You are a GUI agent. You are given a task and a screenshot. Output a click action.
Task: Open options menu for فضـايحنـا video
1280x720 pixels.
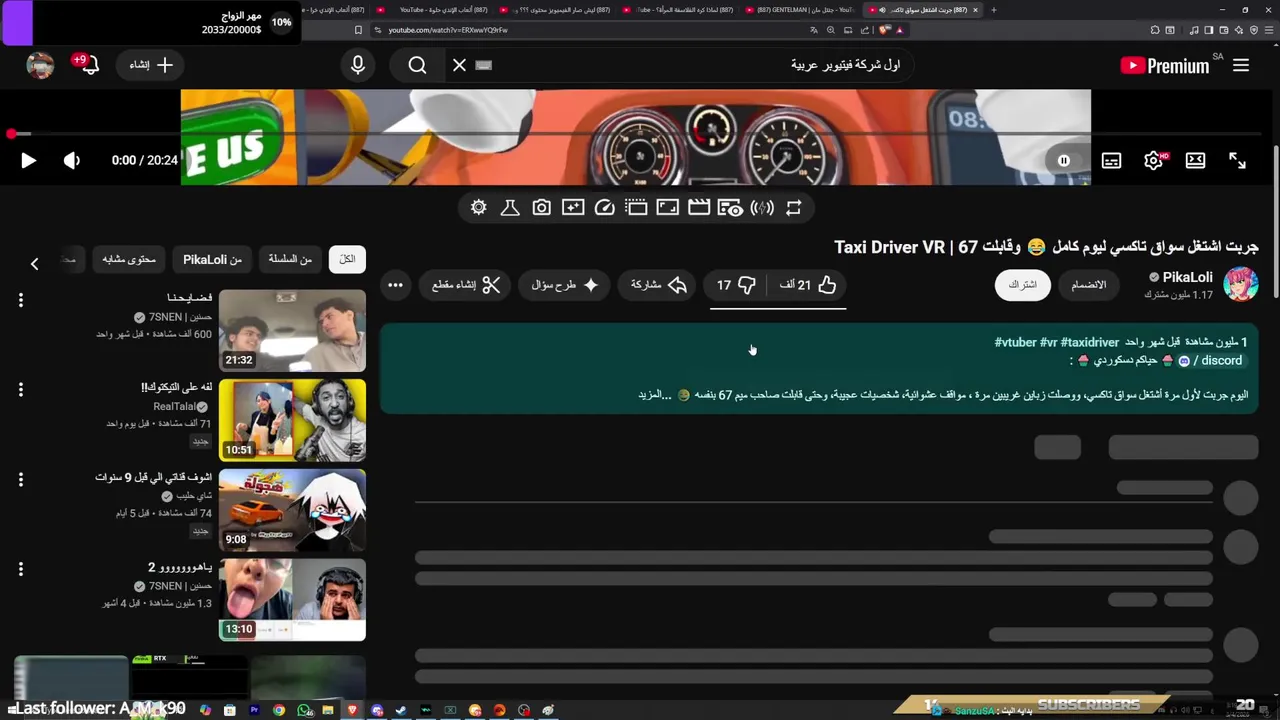20,299
